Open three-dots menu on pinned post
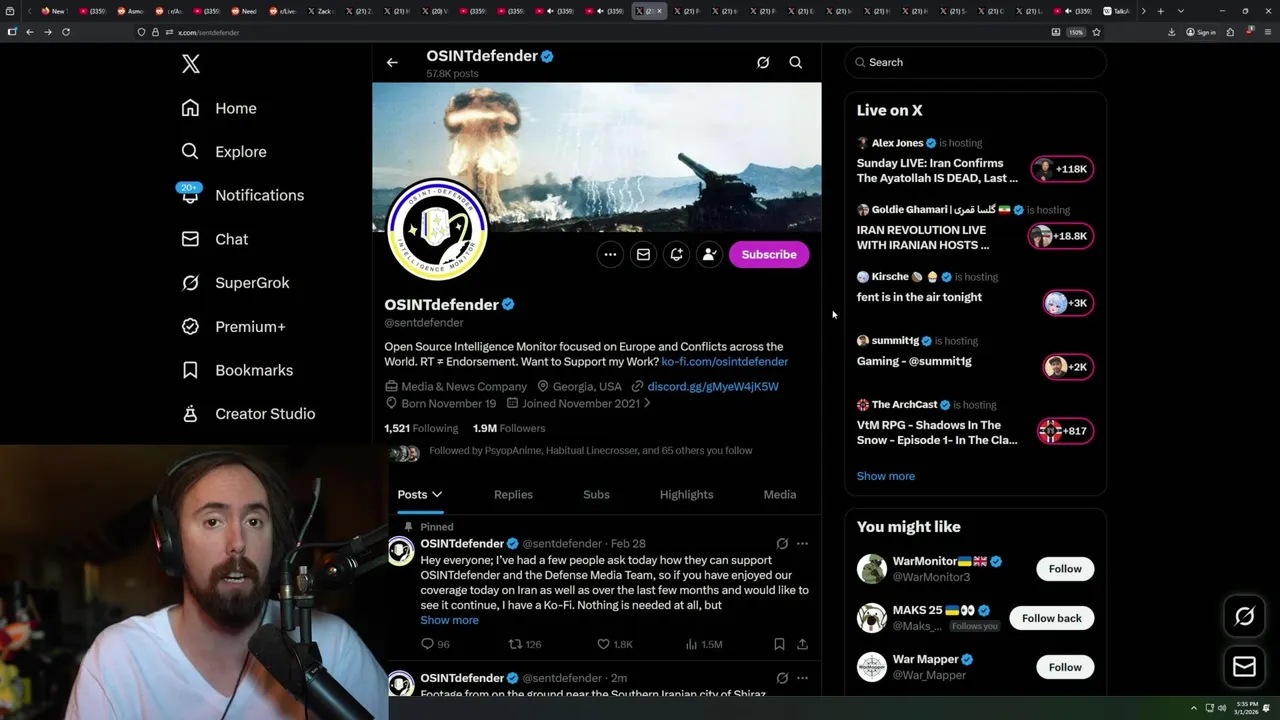Screen dimensions: 1280x720 [x=802, y=544]
